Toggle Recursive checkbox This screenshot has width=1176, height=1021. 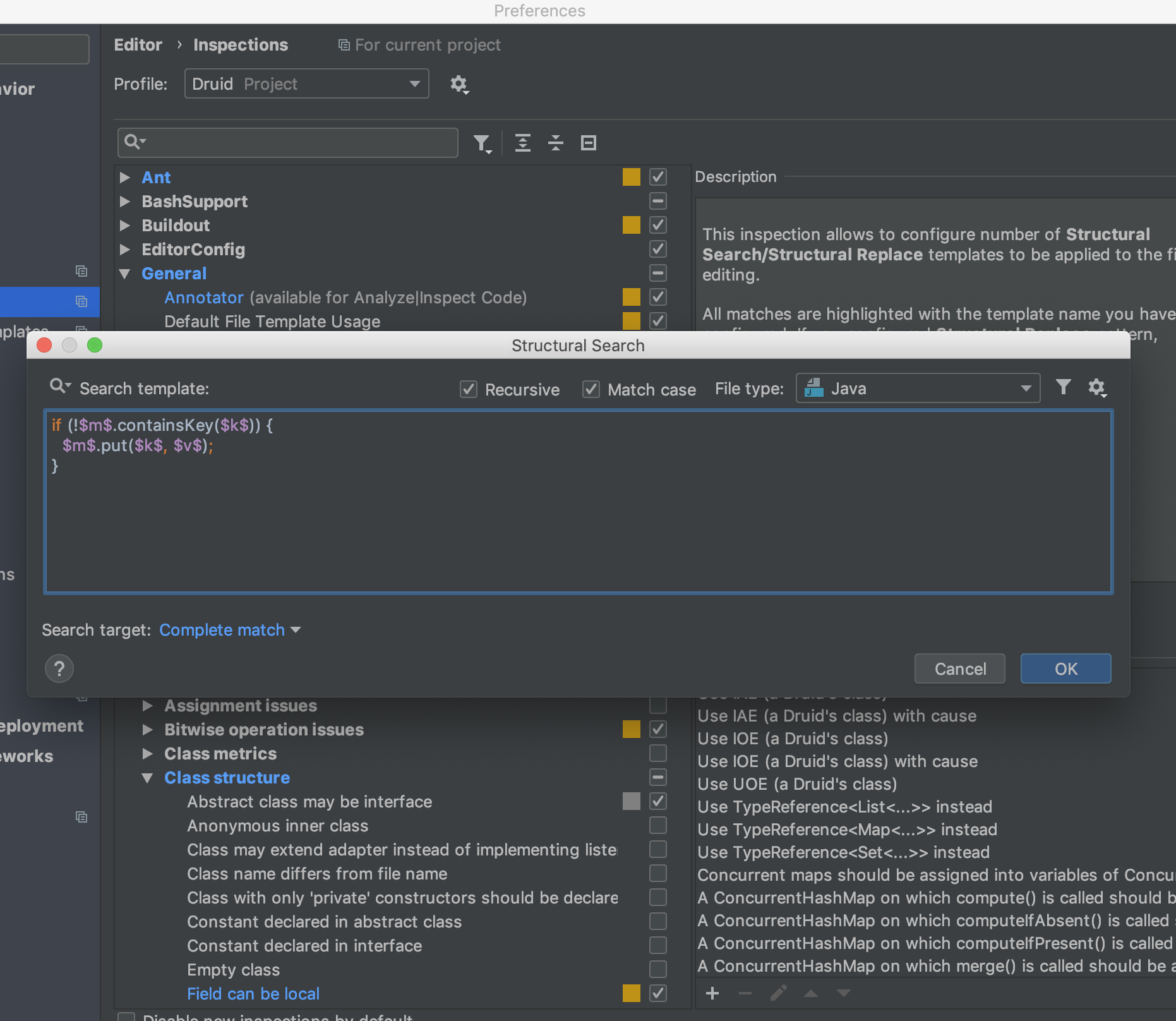point(468,389)
